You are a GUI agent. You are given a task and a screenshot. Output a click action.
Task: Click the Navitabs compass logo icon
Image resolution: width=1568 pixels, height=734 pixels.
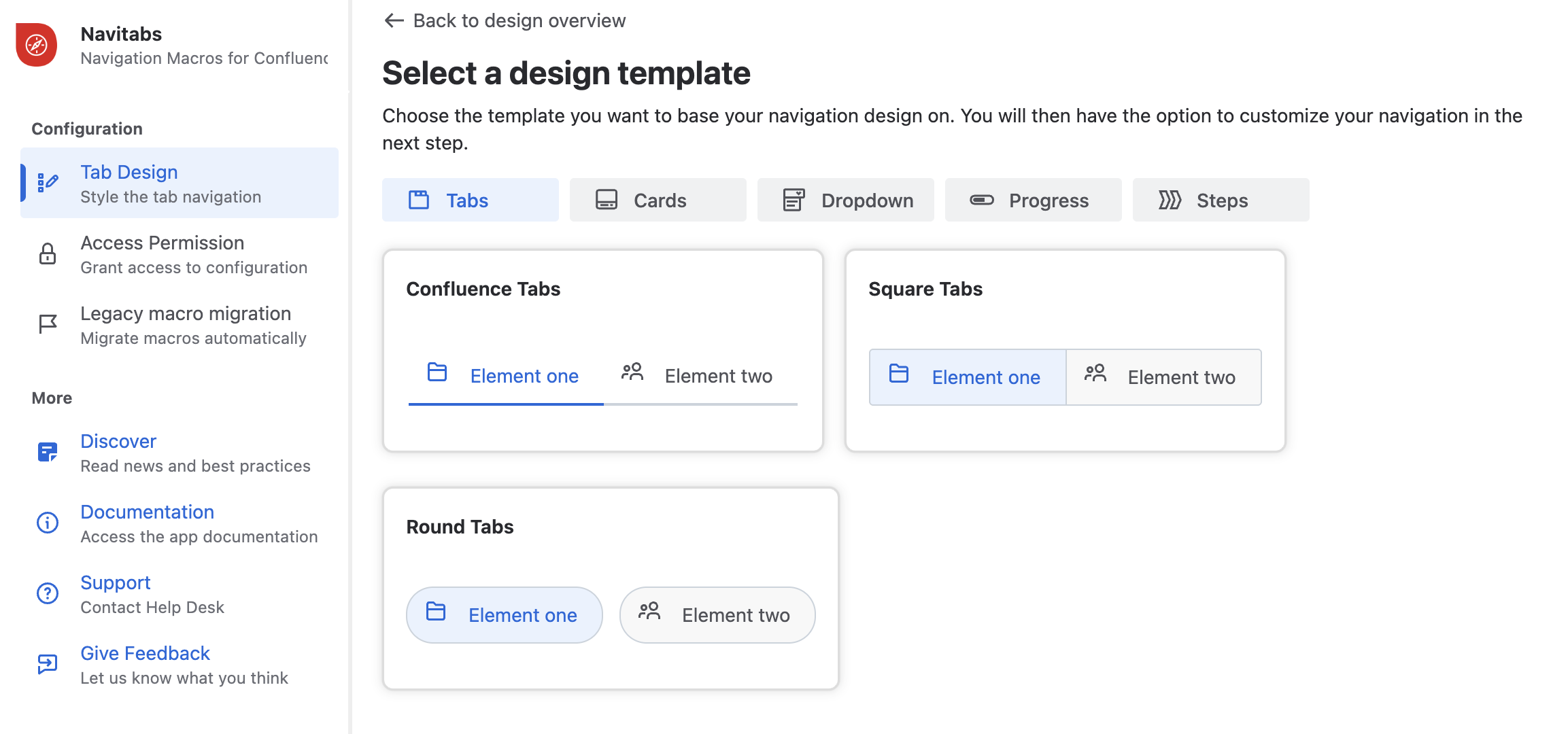(x=37, y=45)
